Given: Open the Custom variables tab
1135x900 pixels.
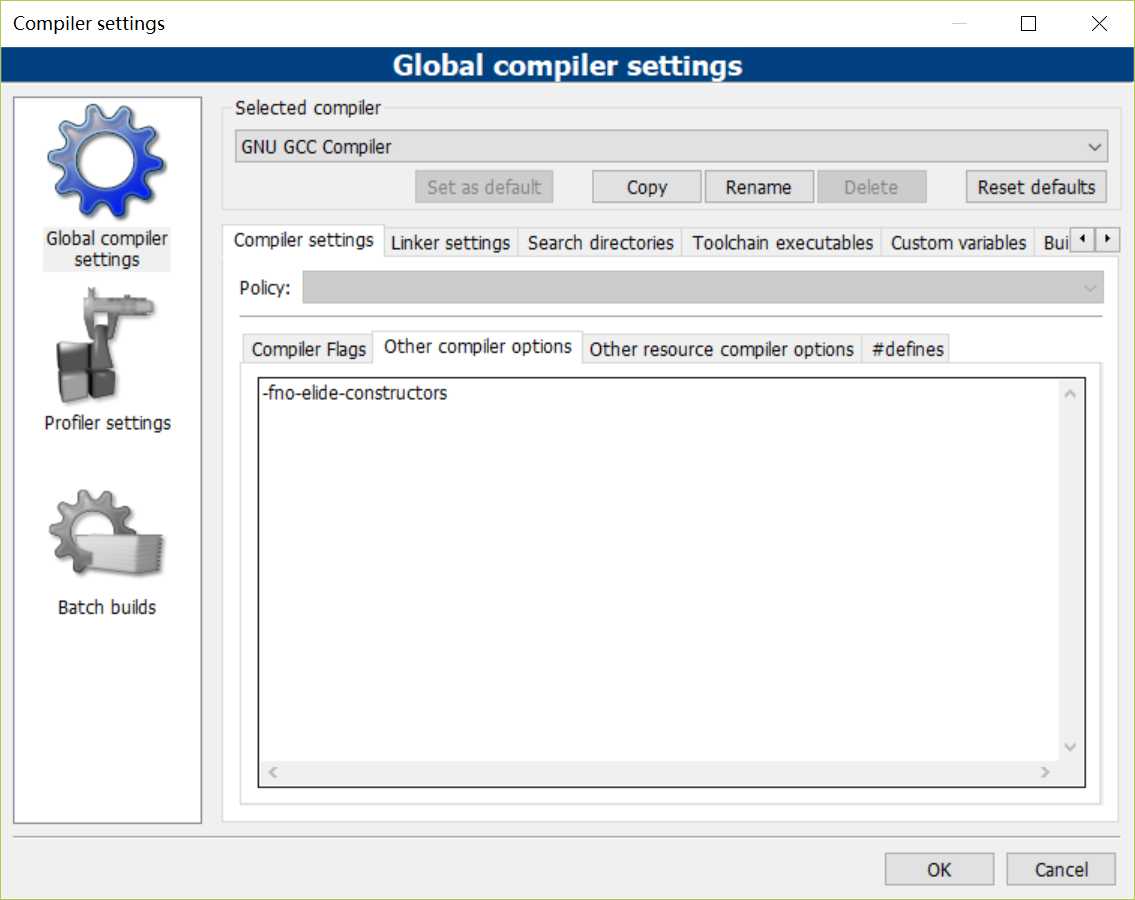Looking at the screenshot, I should tap(958, 243).
